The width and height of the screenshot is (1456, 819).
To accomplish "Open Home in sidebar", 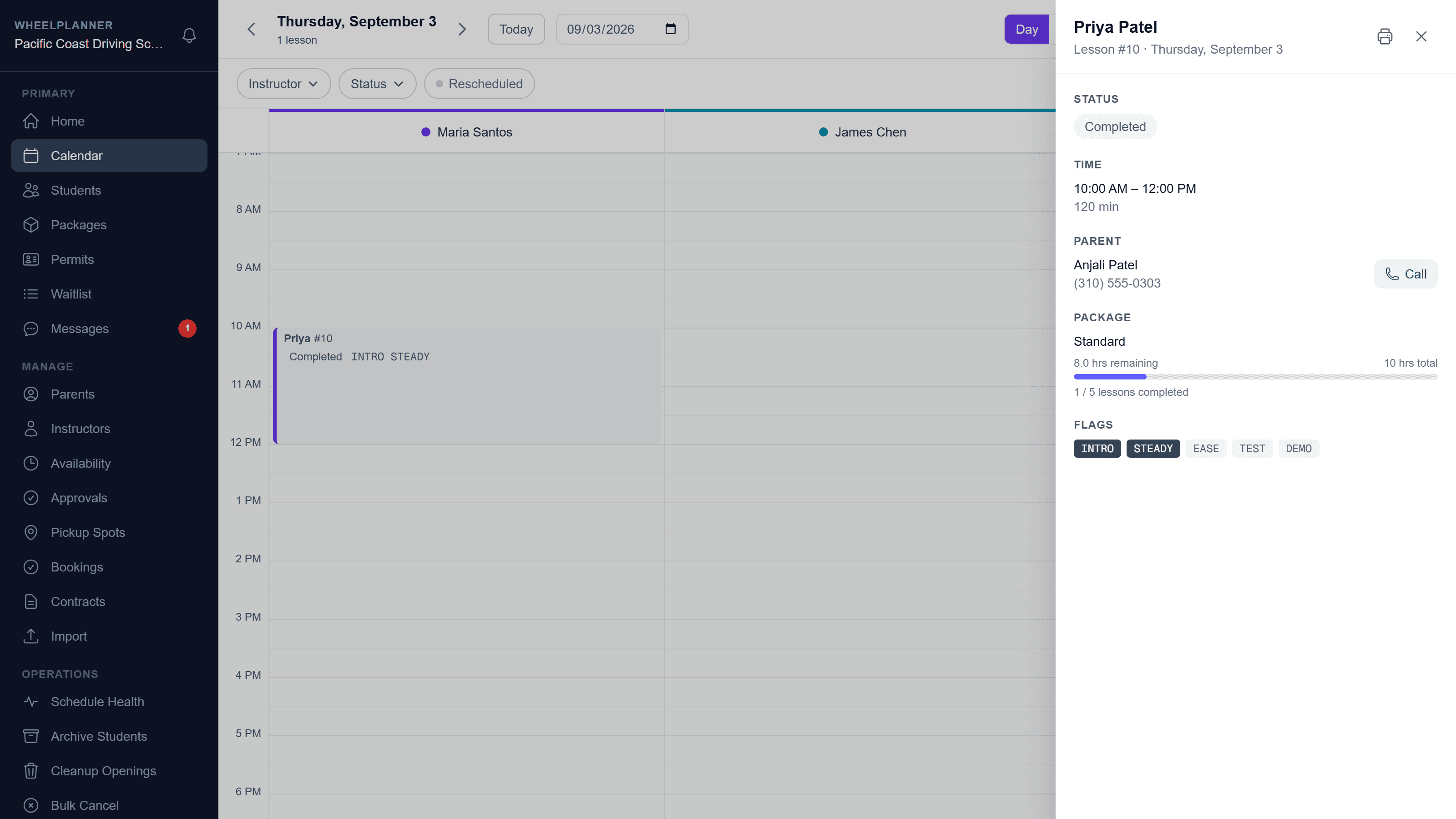I will 109,121.
